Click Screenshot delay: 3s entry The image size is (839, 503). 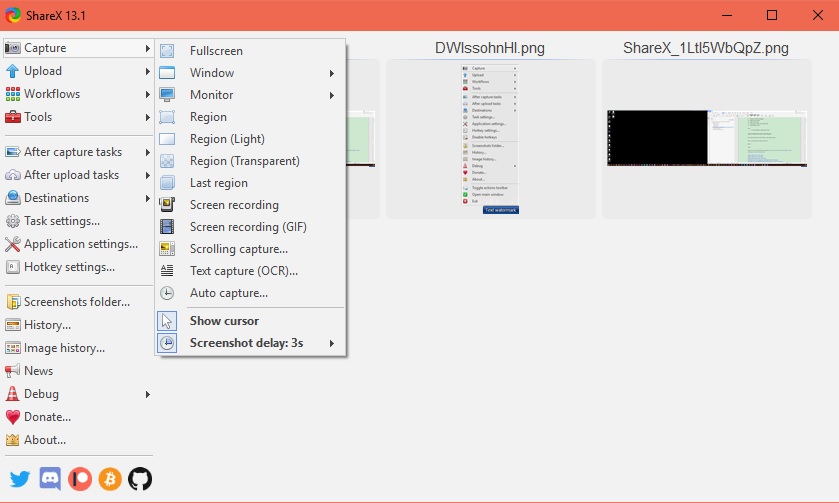pos(250,343)
